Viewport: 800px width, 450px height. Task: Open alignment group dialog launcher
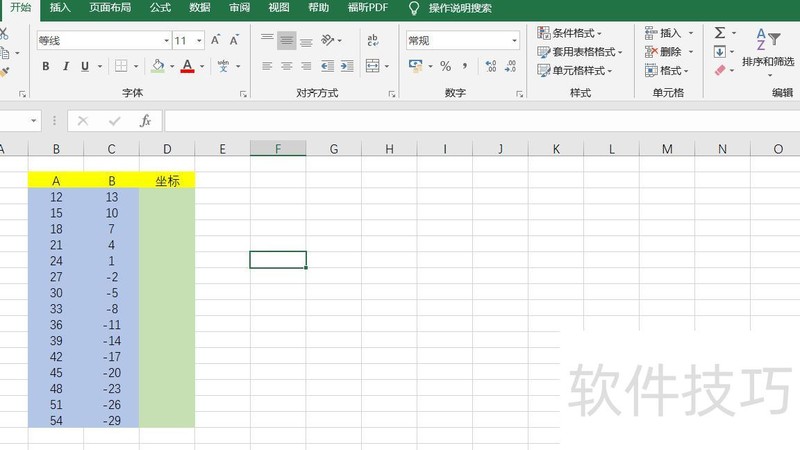coord(392,94)
